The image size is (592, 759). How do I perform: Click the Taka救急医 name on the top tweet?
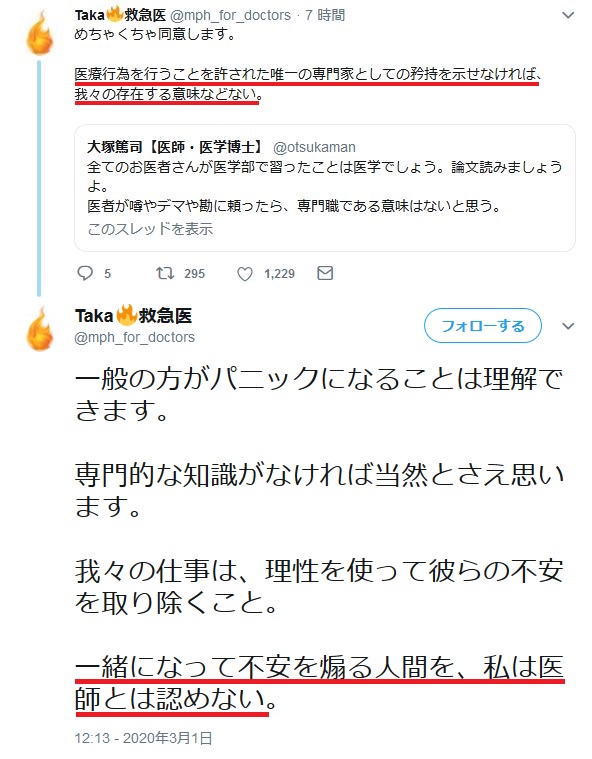[121, 15]
